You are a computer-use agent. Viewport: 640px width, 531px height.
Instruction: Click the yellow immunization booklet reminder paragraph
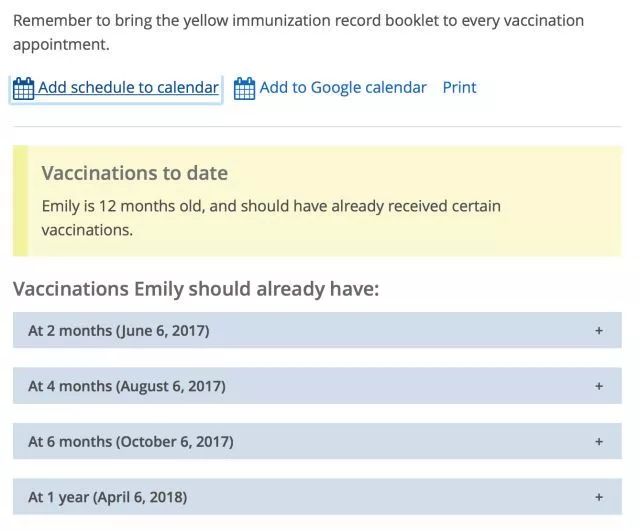point(298,32)
